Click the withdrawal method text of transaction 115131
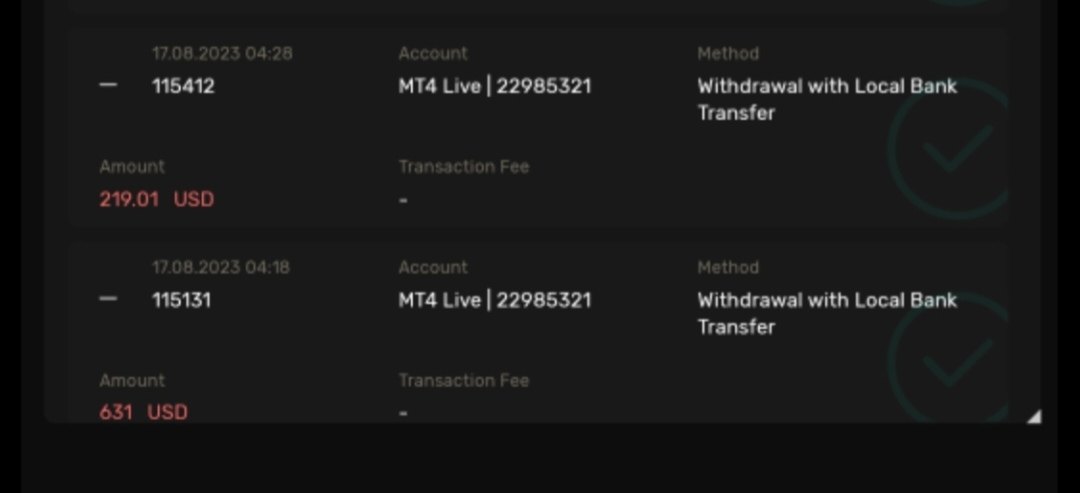 (826, 313)
